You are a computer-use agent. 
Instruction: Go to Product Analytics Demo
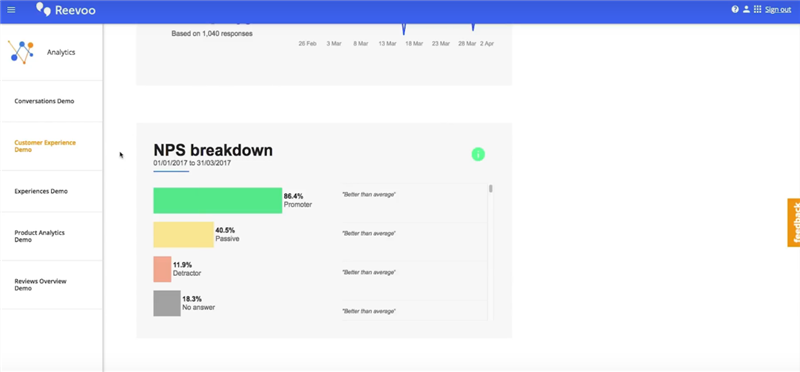click(39, 236)
